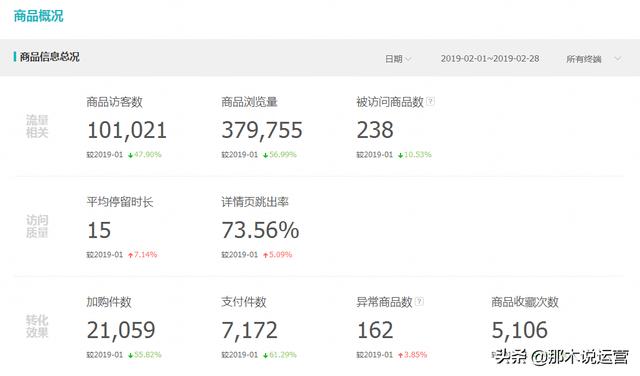Click the 支付件数 label
The image size is (640, 376).
(x=244, y=302)
